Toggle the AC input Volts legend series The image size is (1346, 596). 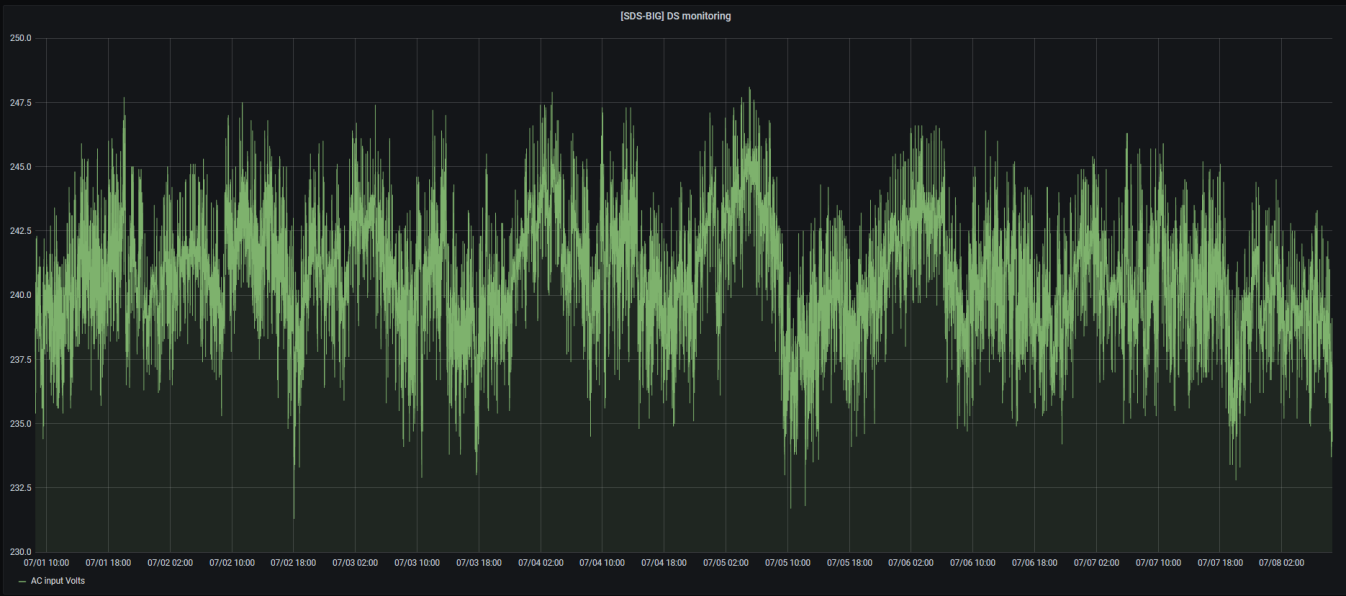click(58, 581)
